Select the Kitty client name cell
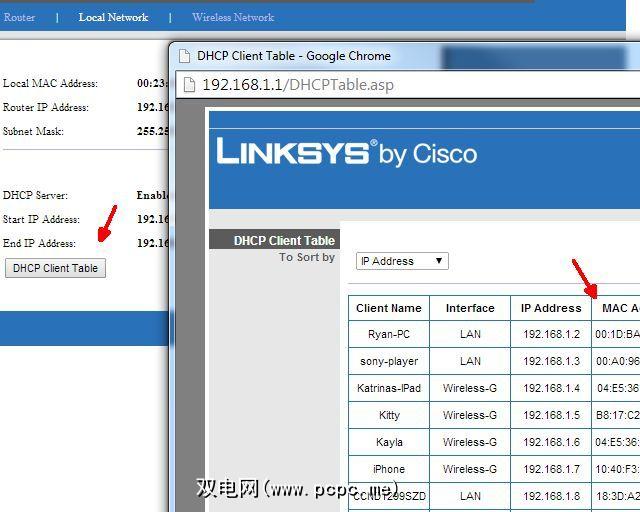This screenshot has width=640, height=512. (389, 415)
